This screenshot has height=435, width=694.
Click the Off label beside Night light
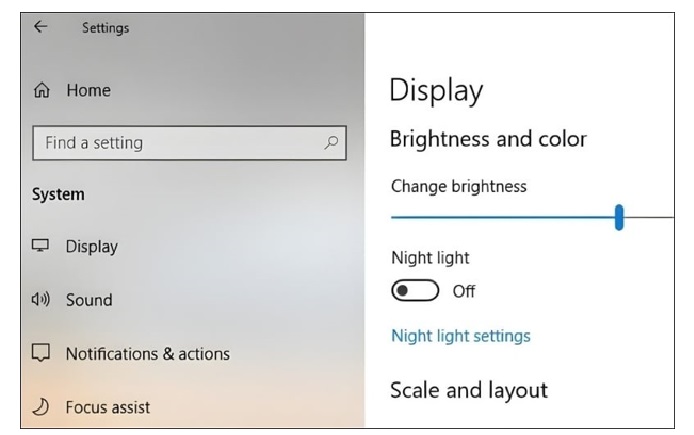(x=464, y=292)
